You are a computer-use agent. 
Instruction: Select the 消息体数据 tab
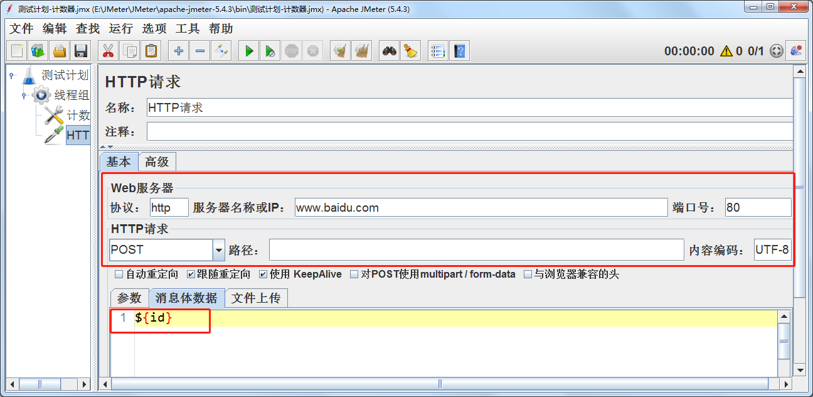pyautogui.click(x=186, y=297)
